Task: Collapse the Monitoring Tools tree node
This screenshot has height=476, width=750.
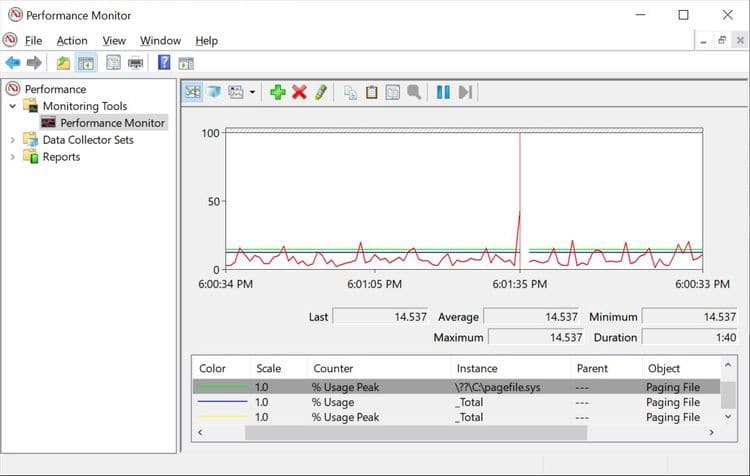Action: [13, 106]
